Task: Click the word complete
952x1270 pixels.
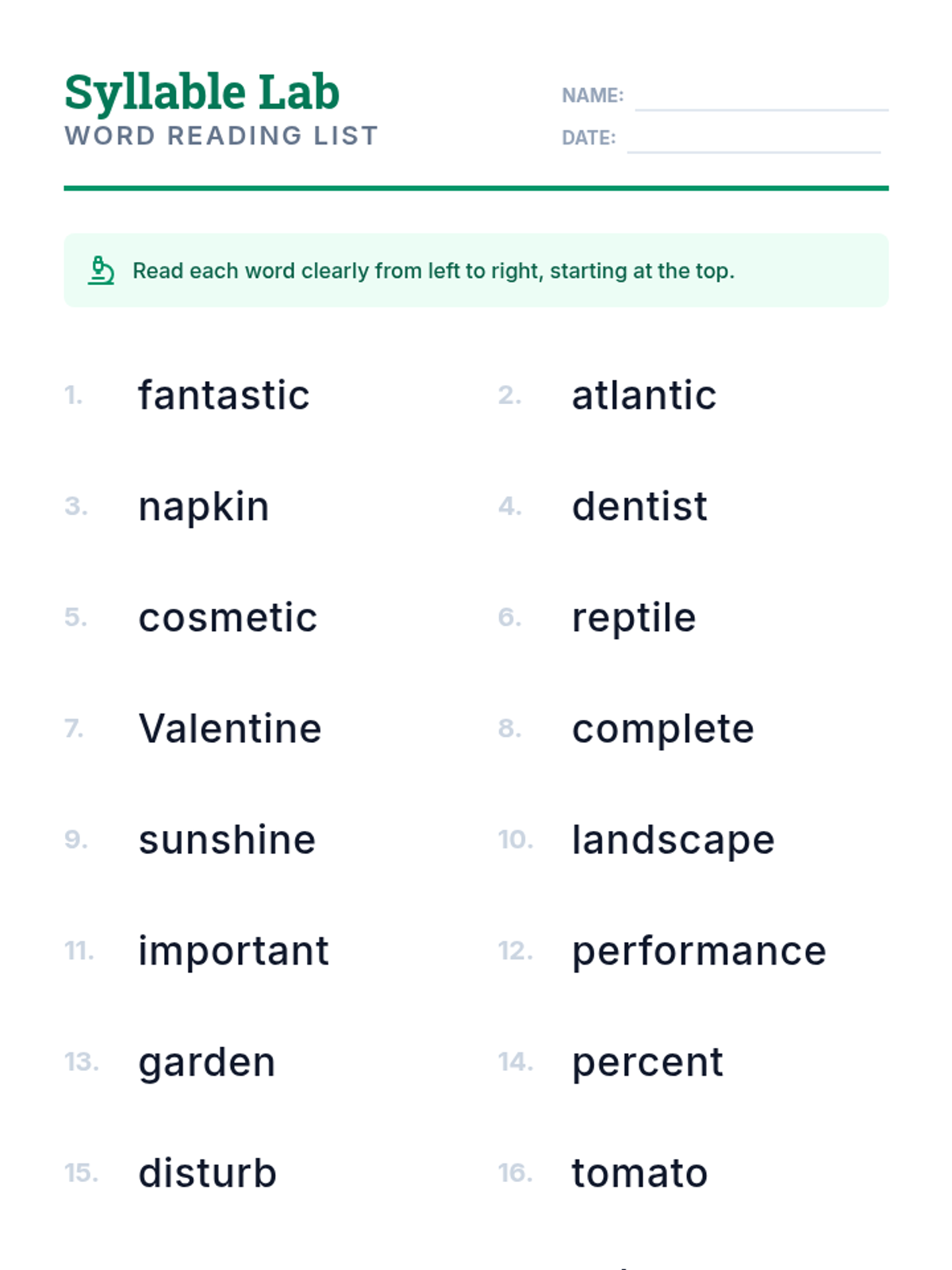Action: point(663,729)
